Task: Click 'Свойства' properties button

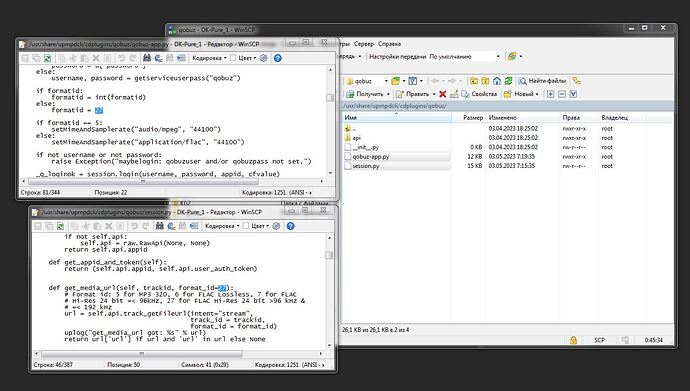Action: pos(479,94)
